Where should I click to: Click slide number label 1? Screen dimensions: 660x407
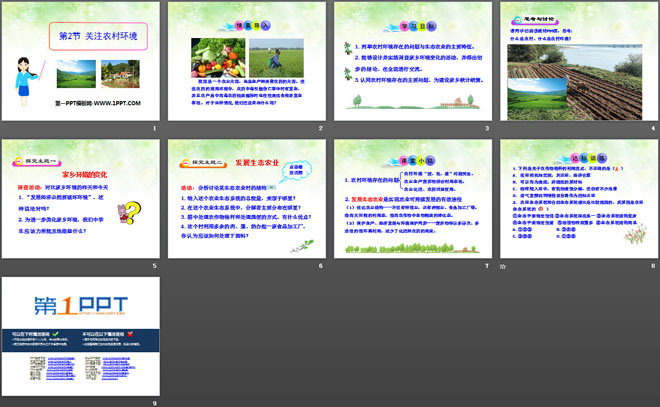(x=154, y=128)
